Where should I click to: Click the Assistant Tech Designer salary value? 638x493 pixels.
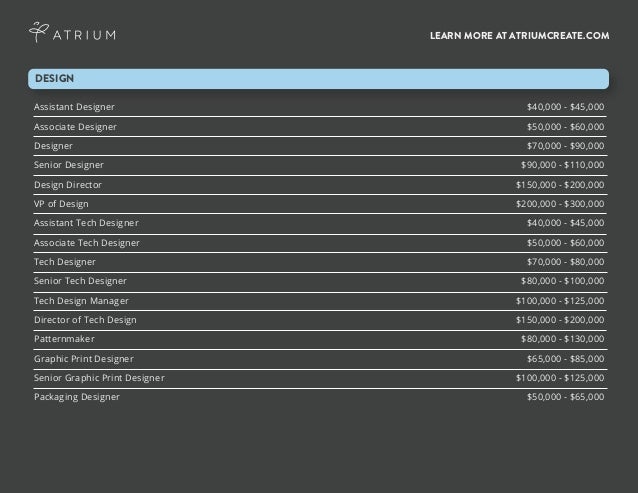coord(565,223)
